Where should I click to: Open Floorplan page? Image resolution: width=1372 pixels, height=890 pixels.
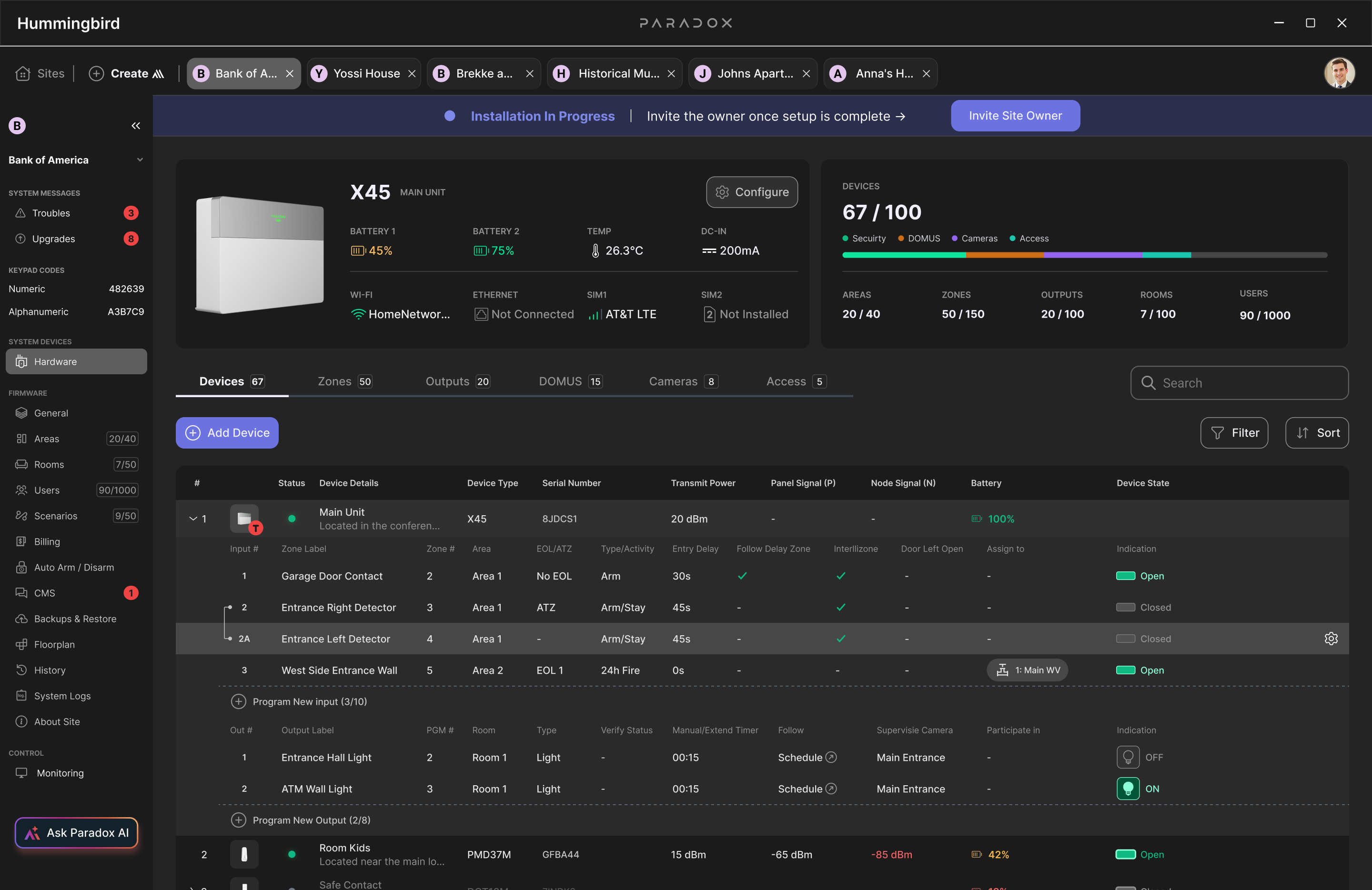click(x=76, y=645)
